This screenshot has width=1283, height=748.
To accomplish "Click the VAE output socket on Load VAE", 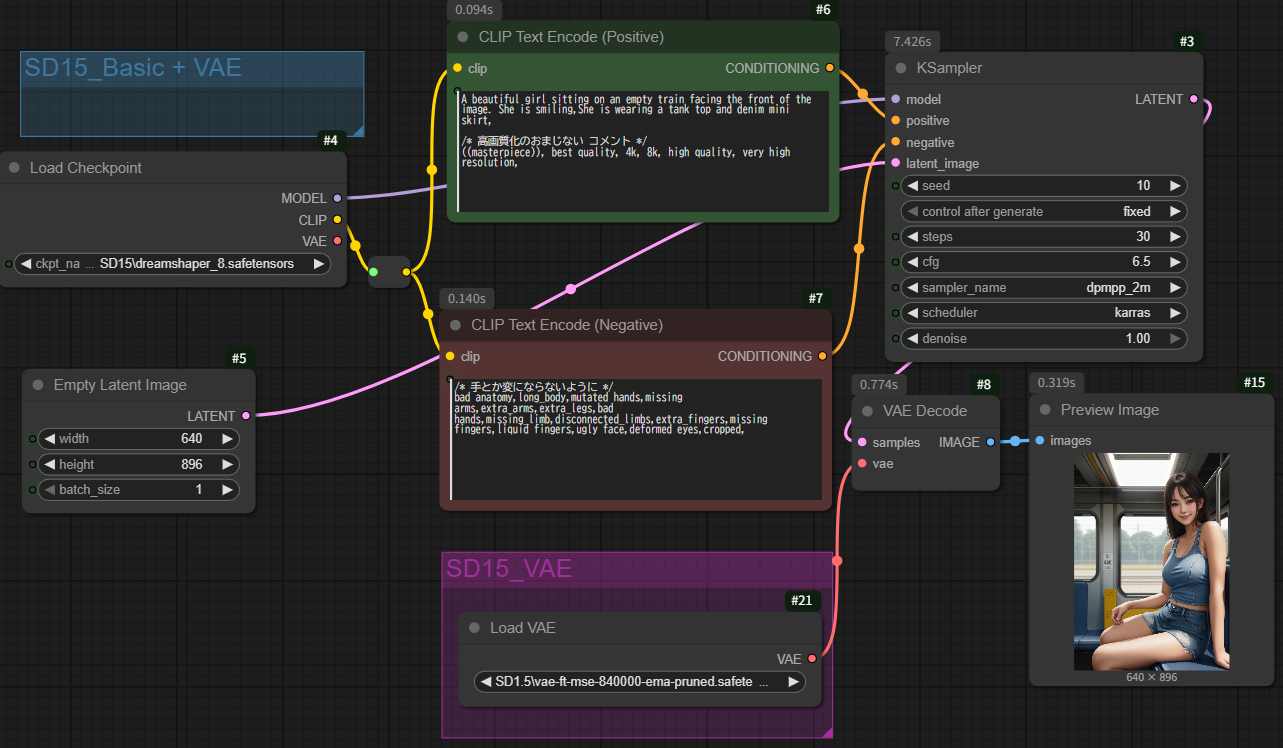I will (x=812, y=659).
